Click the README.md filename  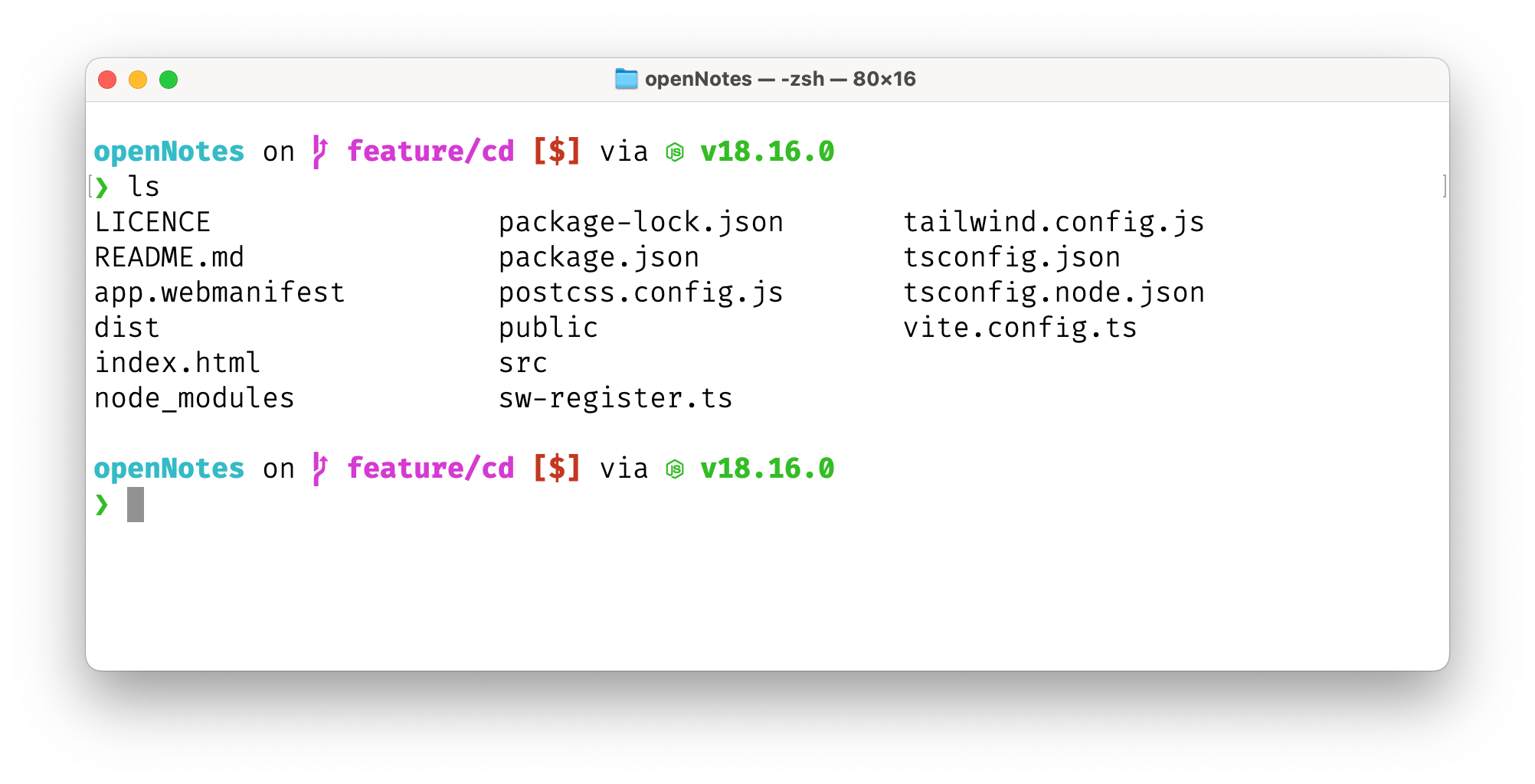point(169,256)
